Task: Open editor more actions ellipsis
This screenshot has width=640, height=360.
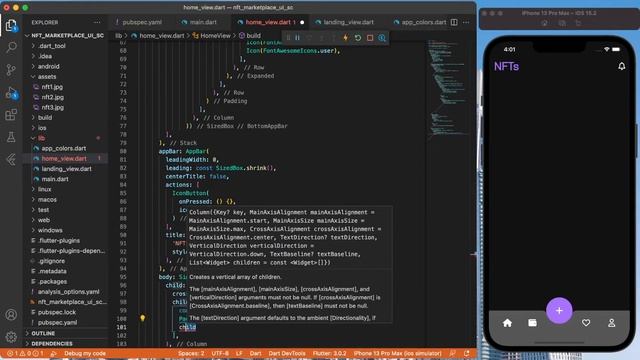Action: (466, 22)
